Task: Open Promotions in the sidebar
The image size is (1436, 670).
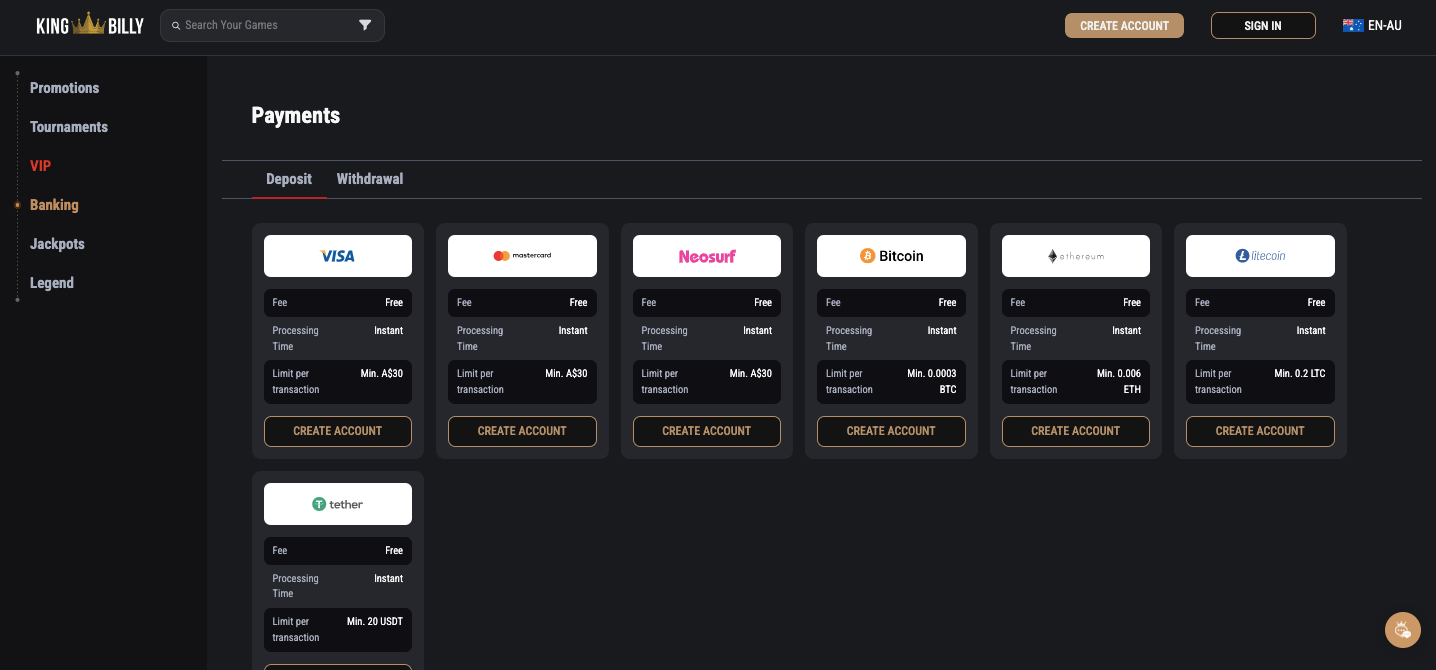Action: pos(65,88)
